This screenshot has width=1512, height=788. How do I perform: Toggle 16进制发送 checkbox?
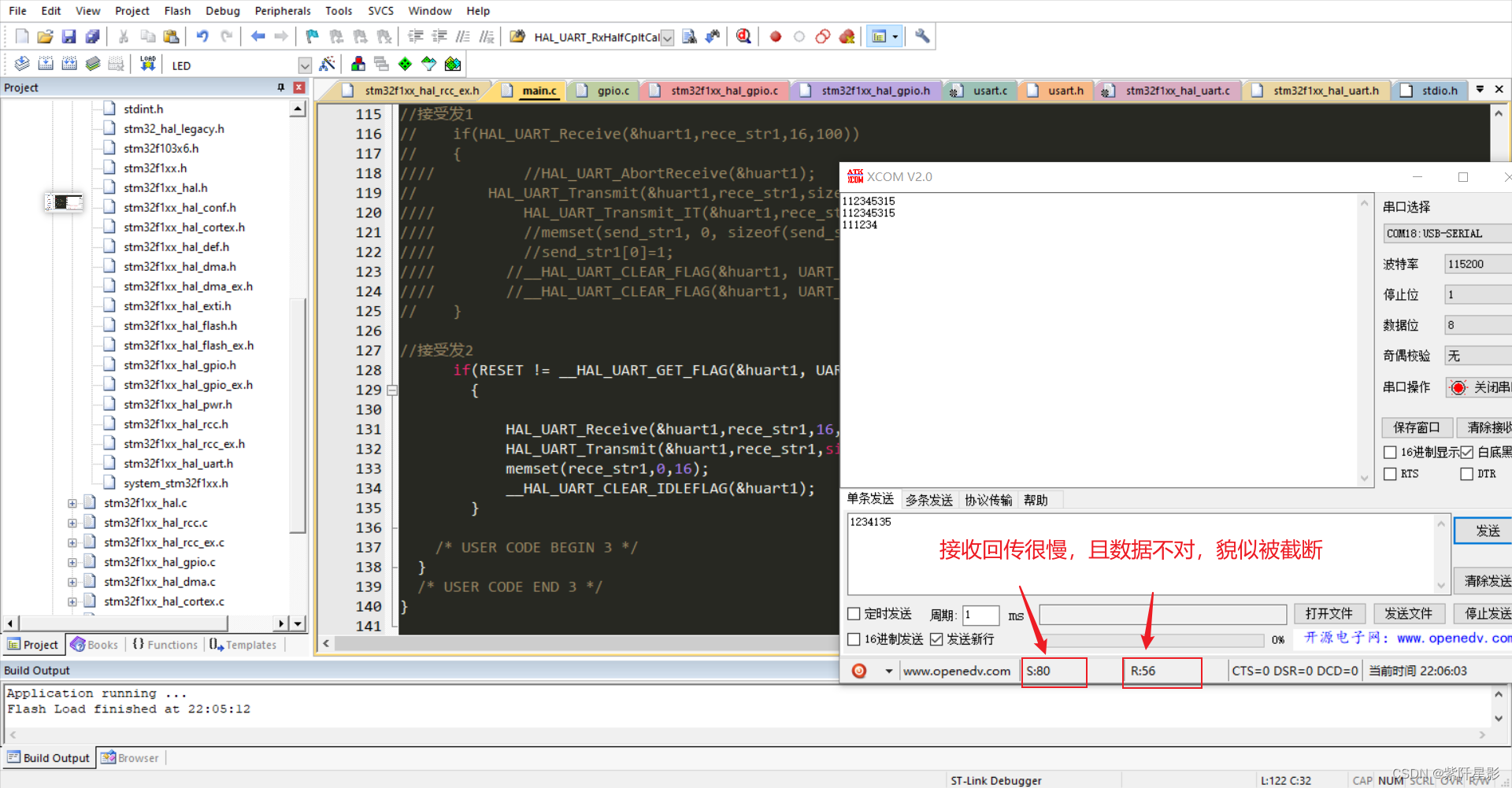click(x=854, y=639)
